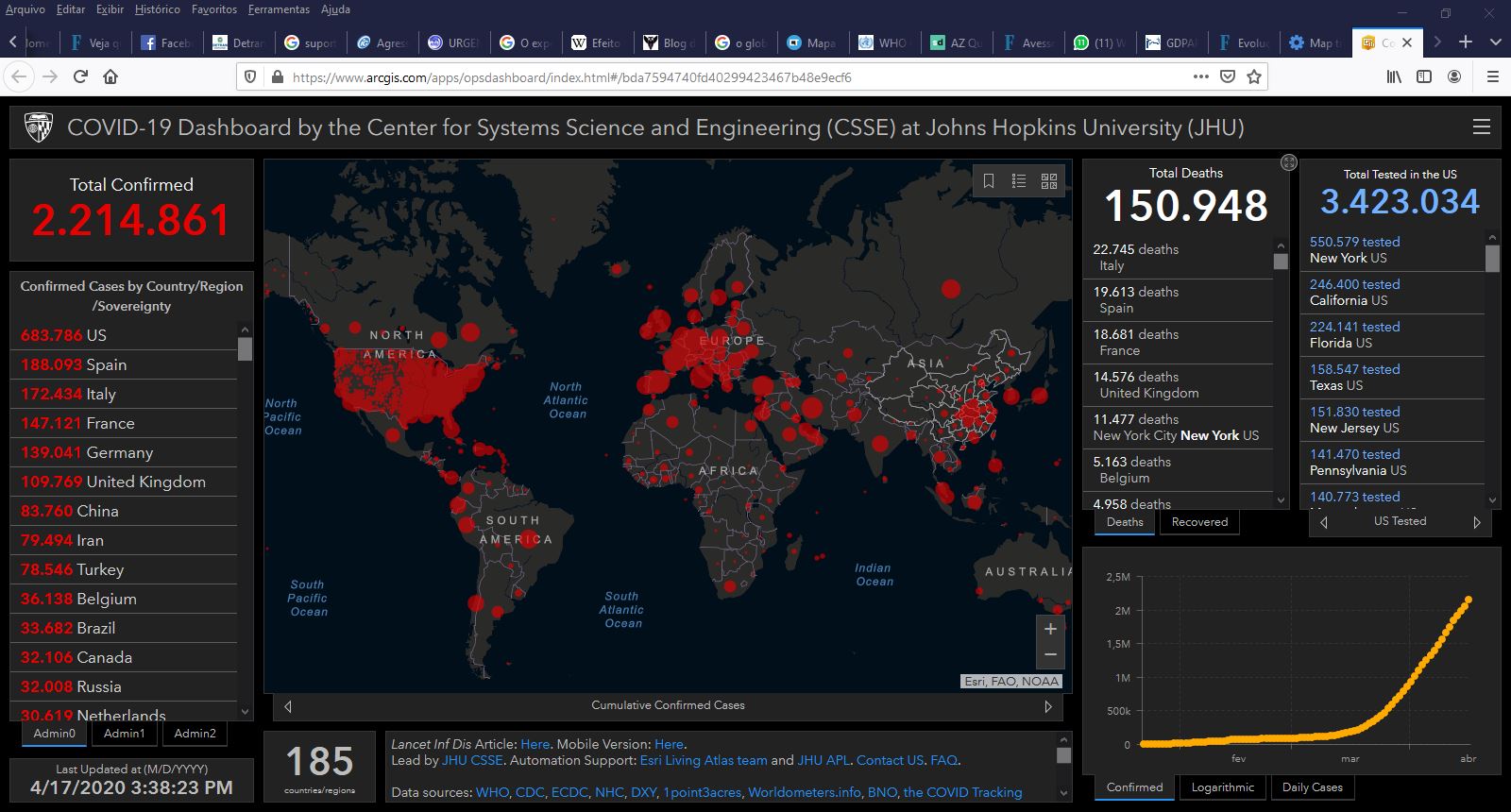Open the dashboard hamburger menu
1511x812 pixels.
(x=1482, y=127)
